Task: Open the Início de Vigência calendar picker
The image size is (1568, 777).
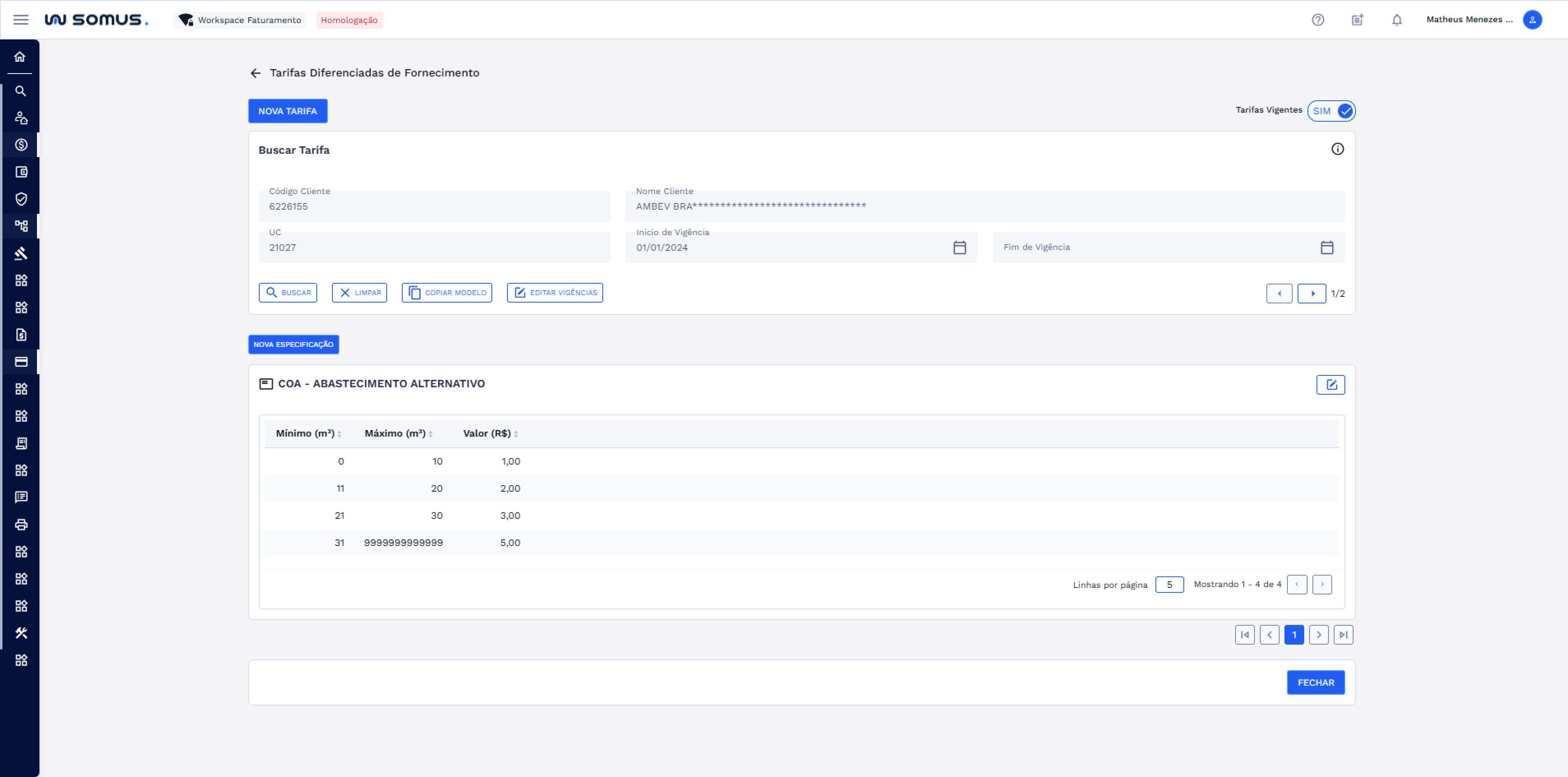Action: click(959, 247)
